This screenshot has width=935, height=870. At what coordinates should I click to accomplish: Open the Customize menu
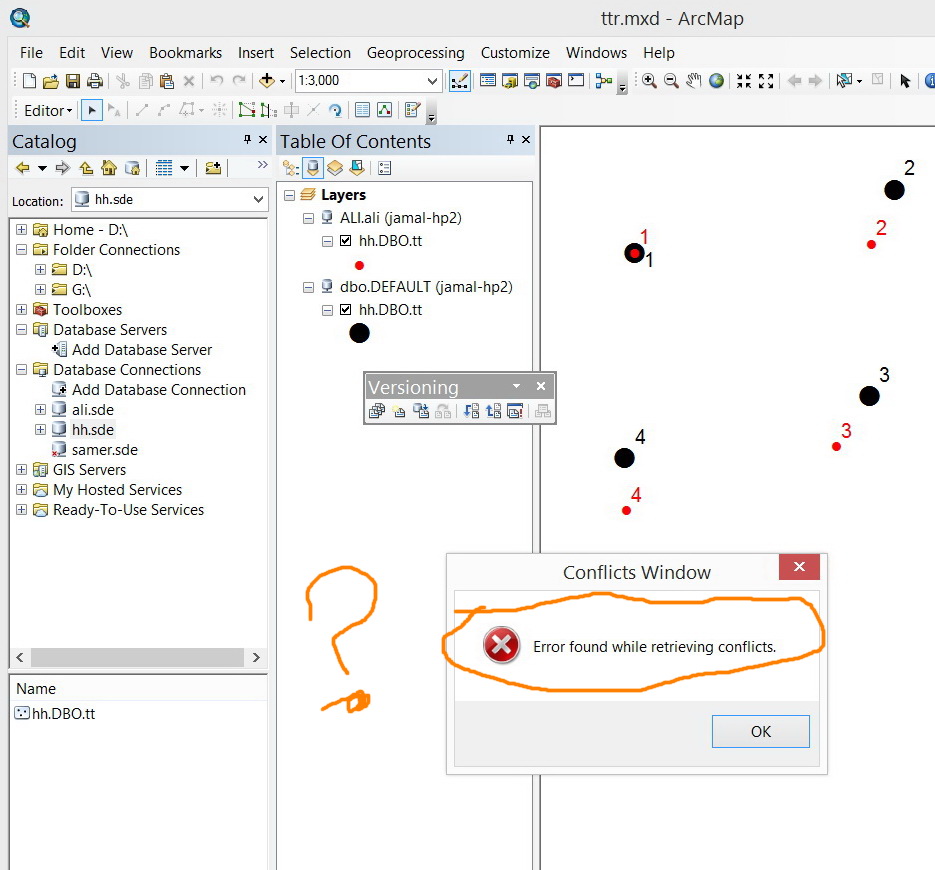(x=515, y=52)
